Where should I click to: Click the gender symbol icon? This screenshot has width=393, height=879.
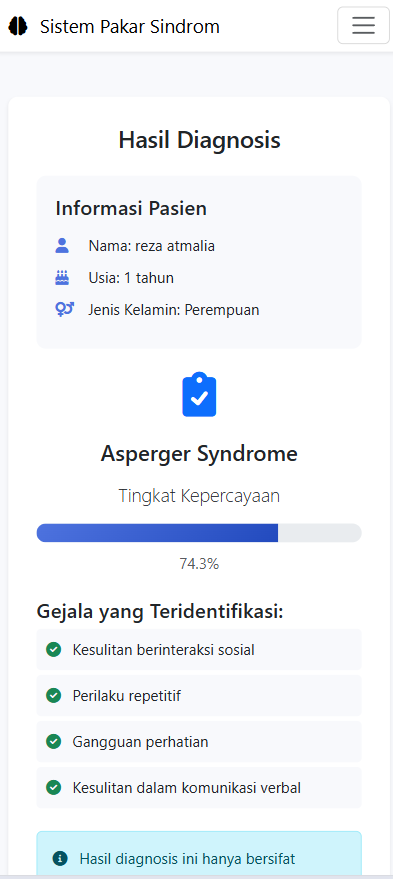pyautogui.click(x=64, y=309)
